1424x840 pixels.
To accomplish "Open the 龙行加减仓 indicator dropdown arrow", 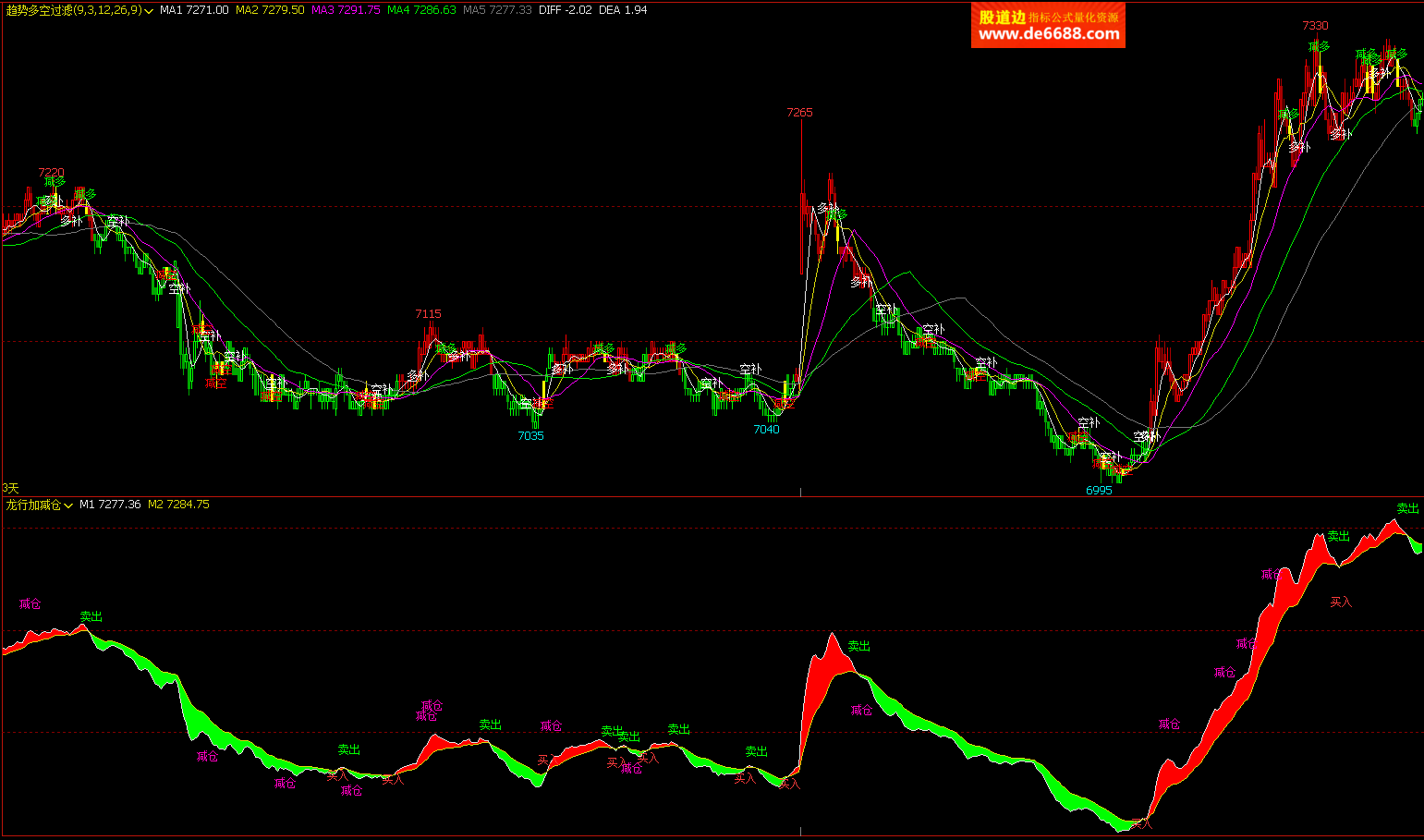I will click(x=68, y=505).
